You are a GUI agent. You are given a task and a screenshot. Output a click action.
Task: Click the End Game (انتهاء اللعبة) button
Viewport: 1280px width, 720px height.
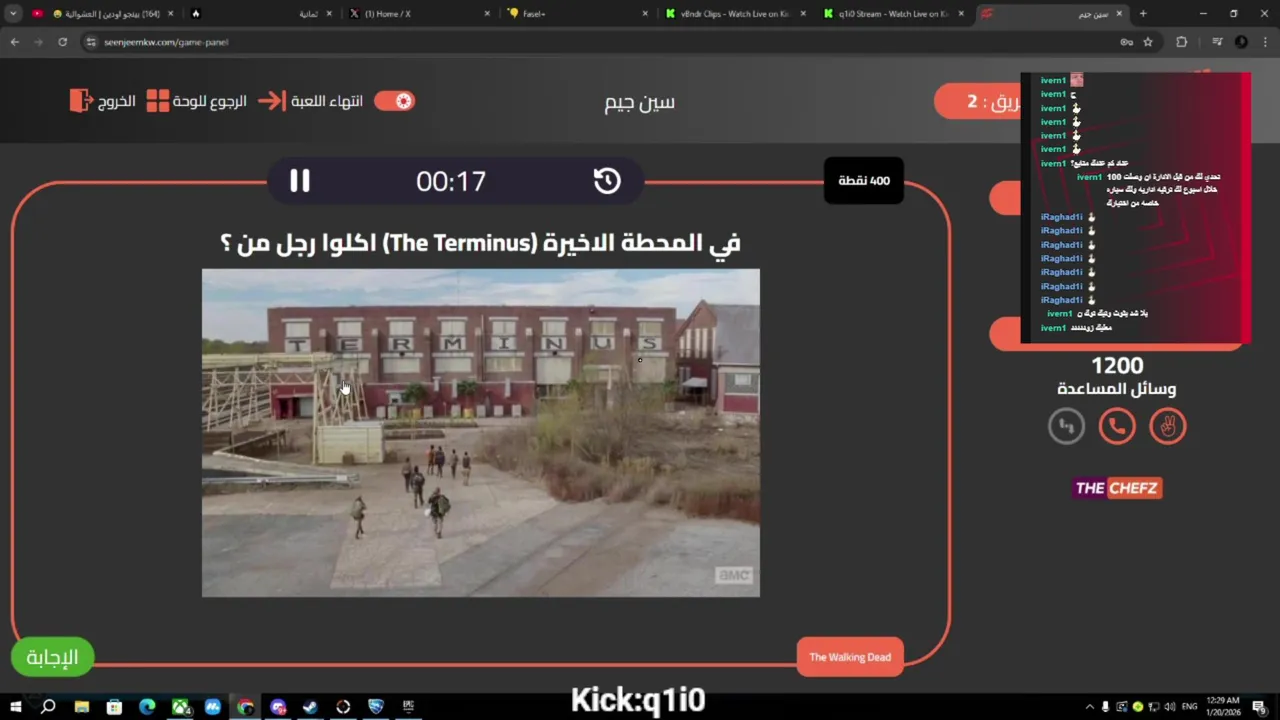[310, 101]
